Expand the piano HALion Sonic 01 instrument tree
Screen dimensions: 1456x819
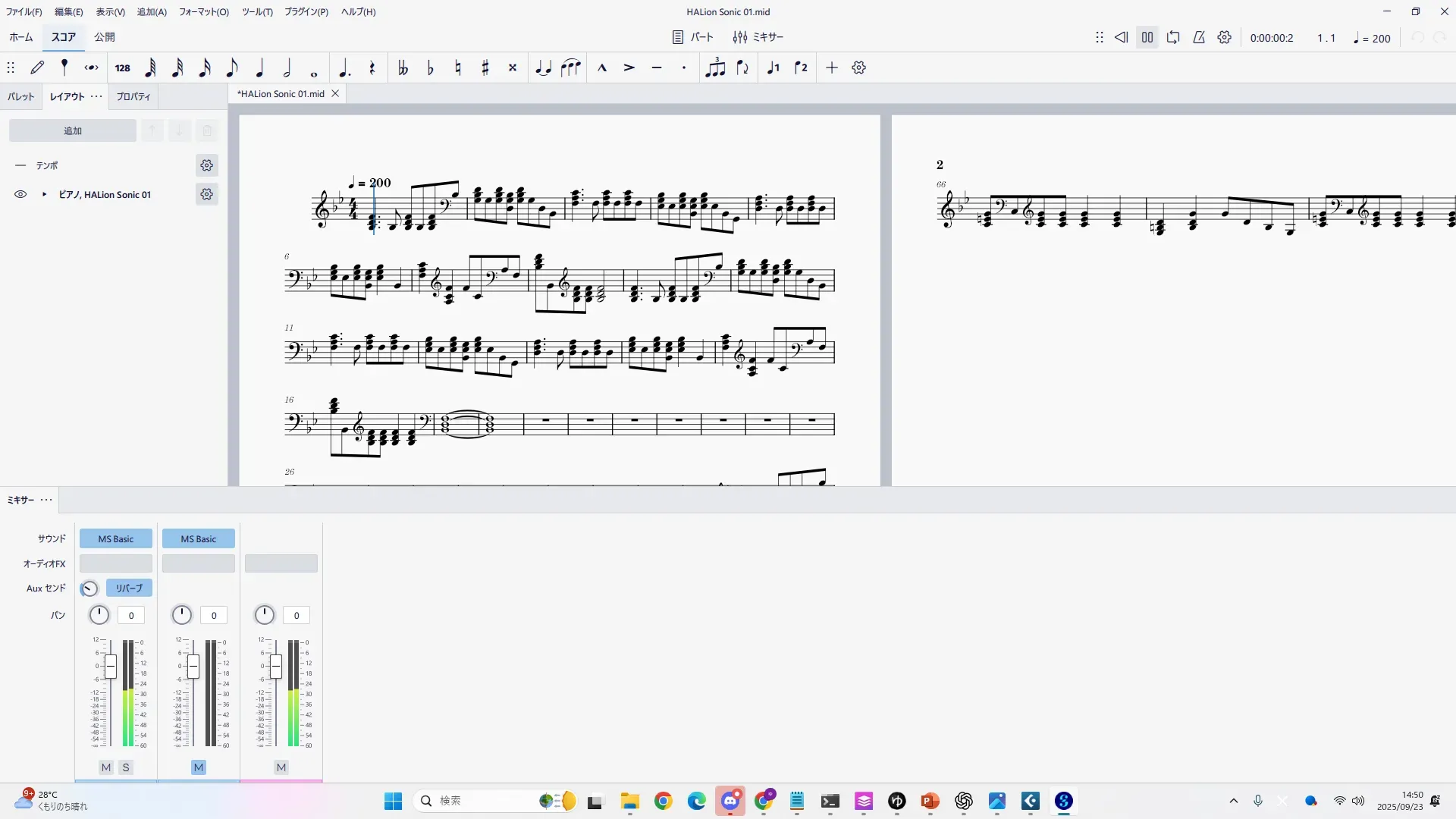pyautogui.click(x=44, y=194)
